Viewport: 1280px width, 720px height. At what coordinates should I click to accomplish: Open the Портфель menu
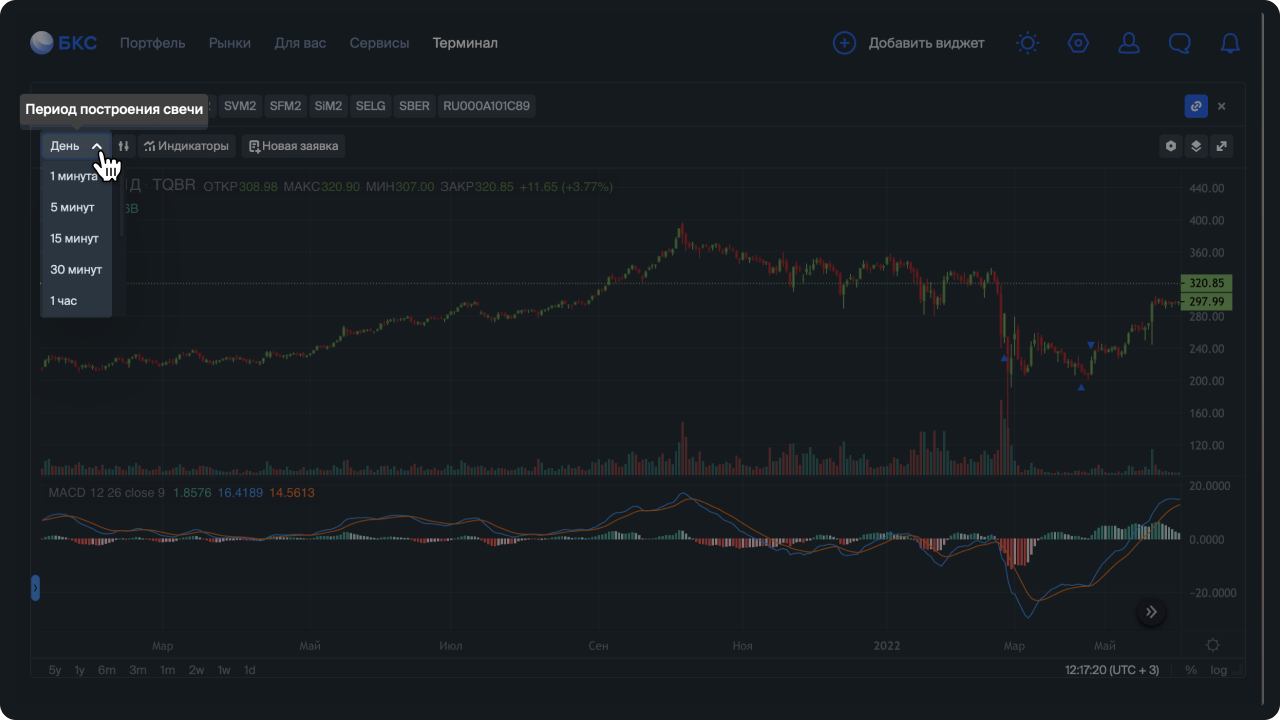(x=153, y=43)
